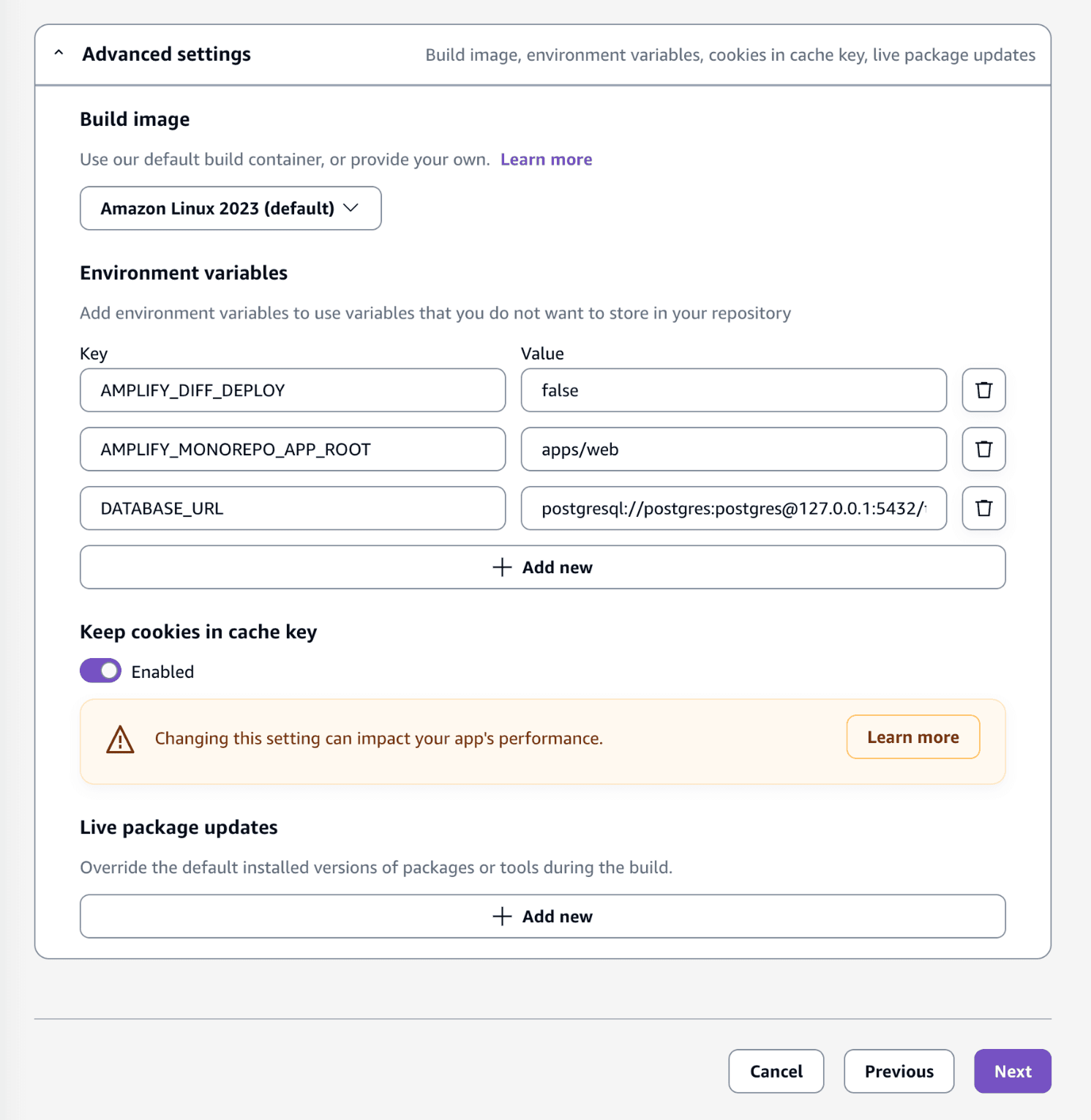
Task: Collapse the Advanced settings section
Action: [x=59, y=54]
